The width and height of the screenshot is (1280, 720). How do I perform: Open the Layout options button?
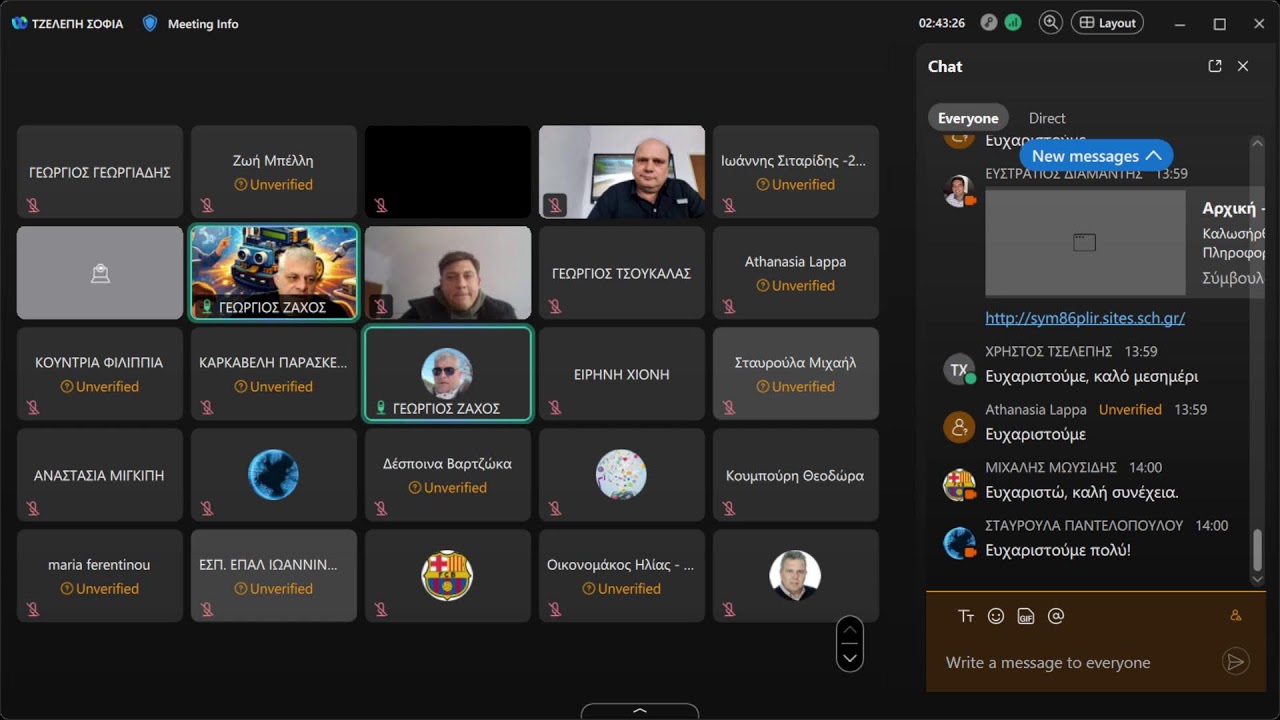[x=1107, y=23]
